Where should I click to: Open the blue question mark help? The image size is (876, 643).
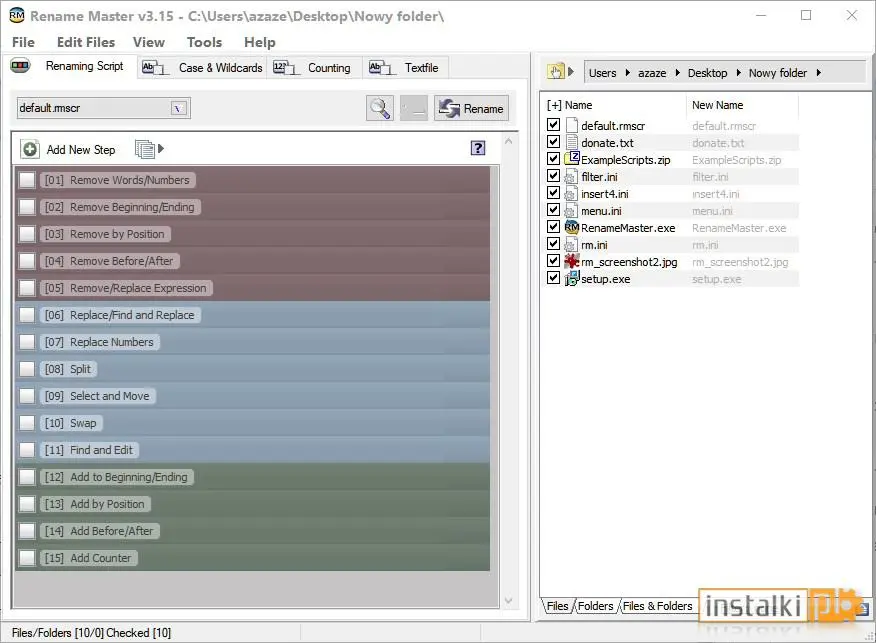(478, 148)
